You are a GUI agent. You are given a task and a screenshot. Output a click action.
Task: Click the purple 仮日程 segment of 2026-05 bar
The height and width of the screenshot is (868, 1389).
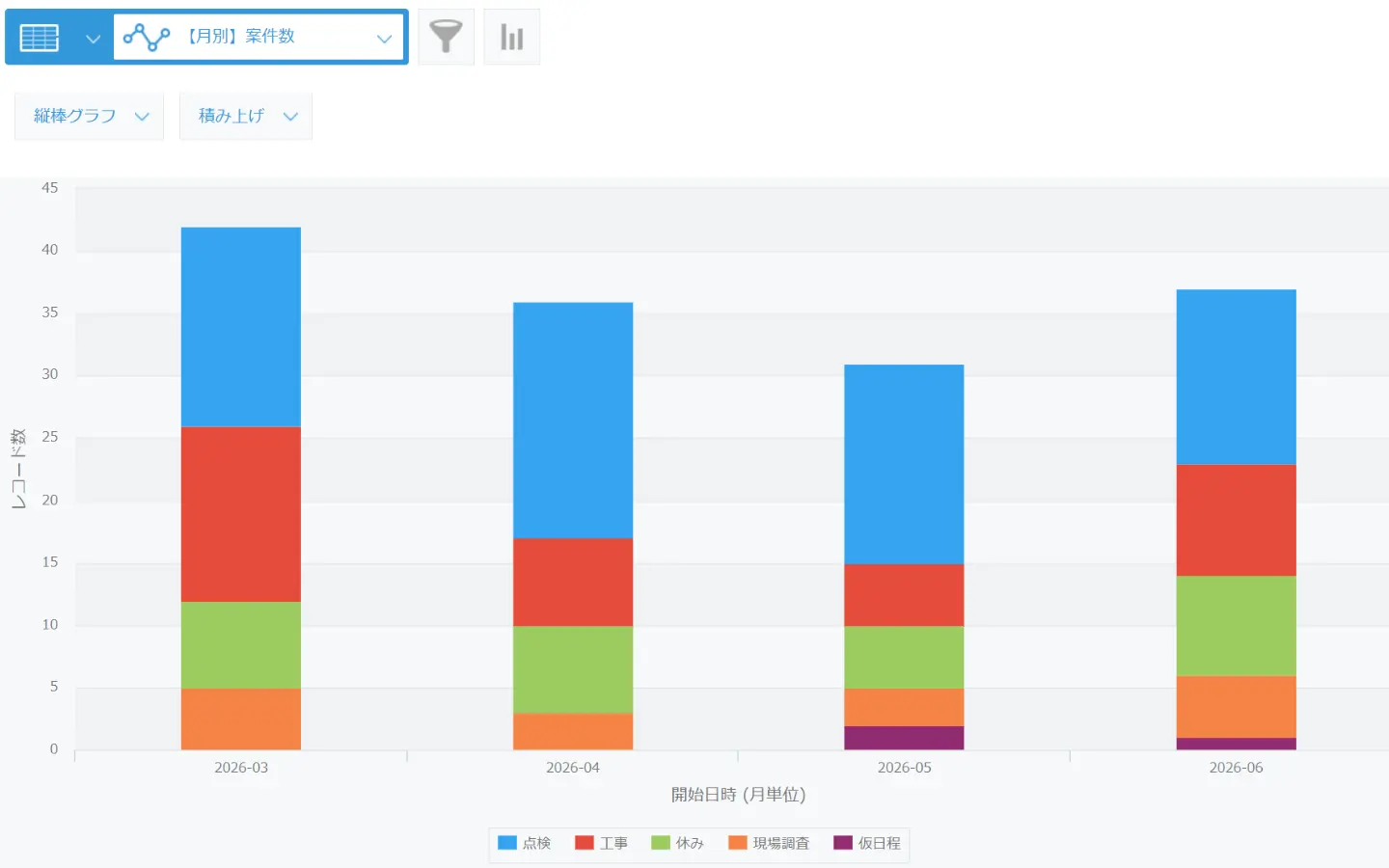click(x=904, y=738)
